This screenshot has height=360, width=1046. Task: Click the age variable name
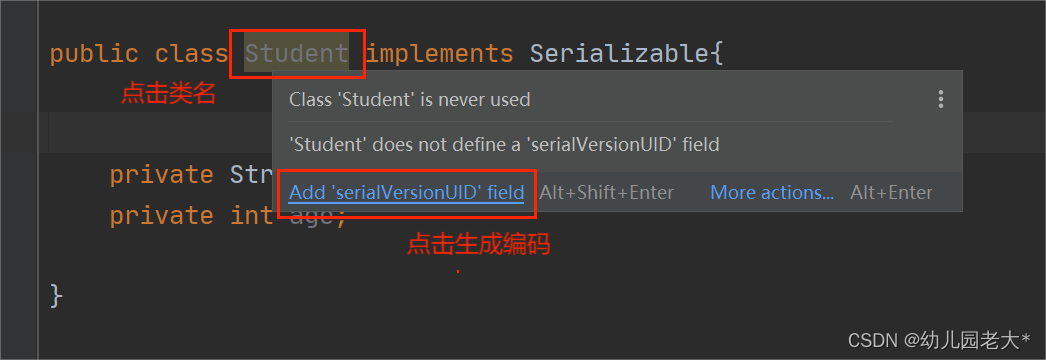(312, 217)
